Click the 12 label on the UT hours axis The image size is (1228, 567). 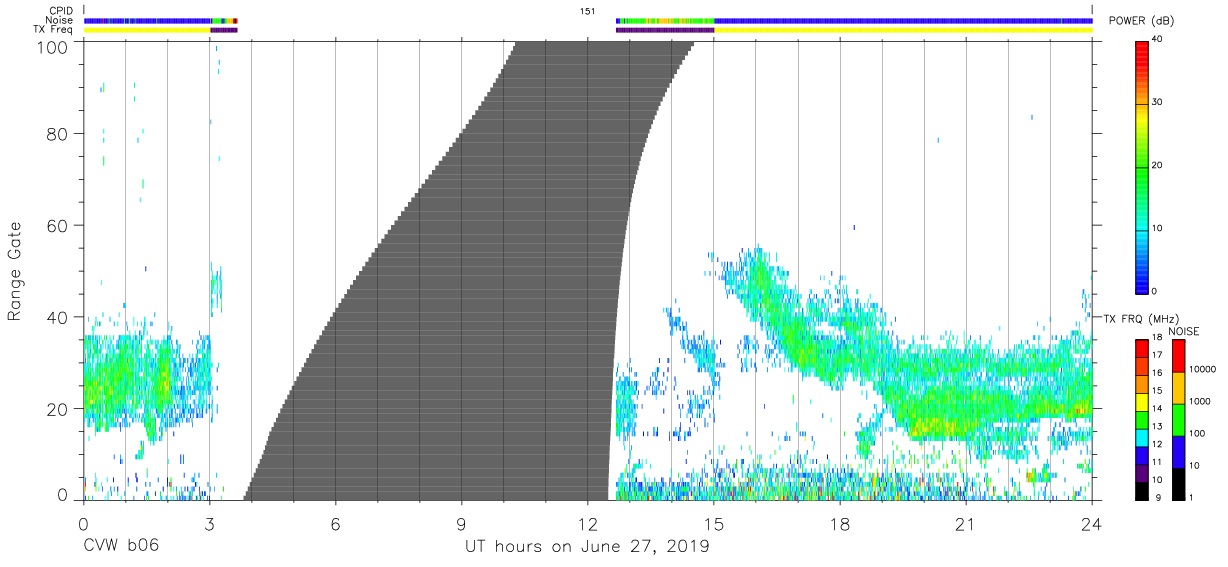pyautogui.click(x=587, y=523)
